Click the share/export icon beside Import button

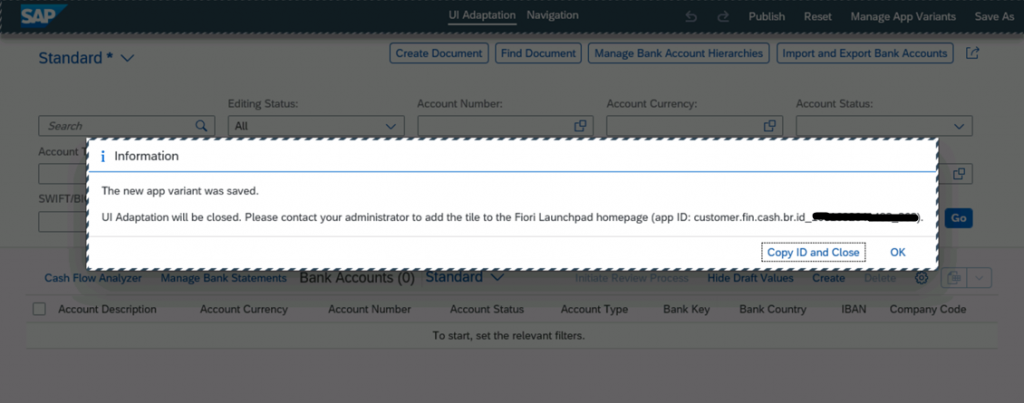click(x=972, y=53)
